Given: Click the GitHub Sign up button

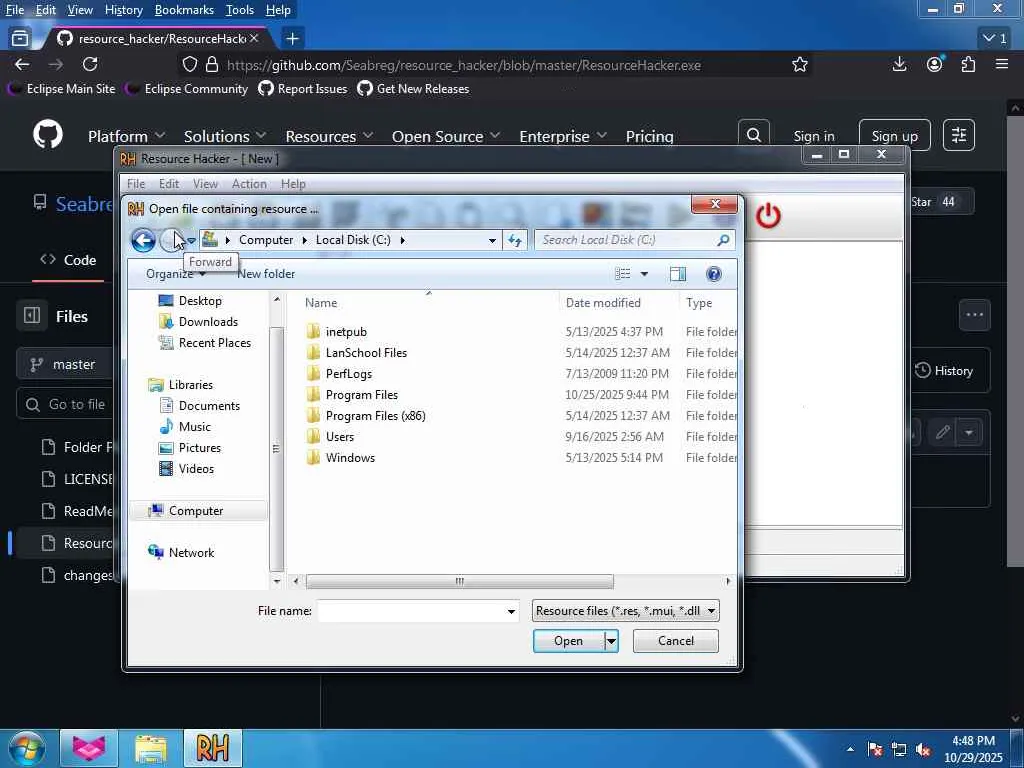Looking at the screenshot, I should tap(894, 135).
